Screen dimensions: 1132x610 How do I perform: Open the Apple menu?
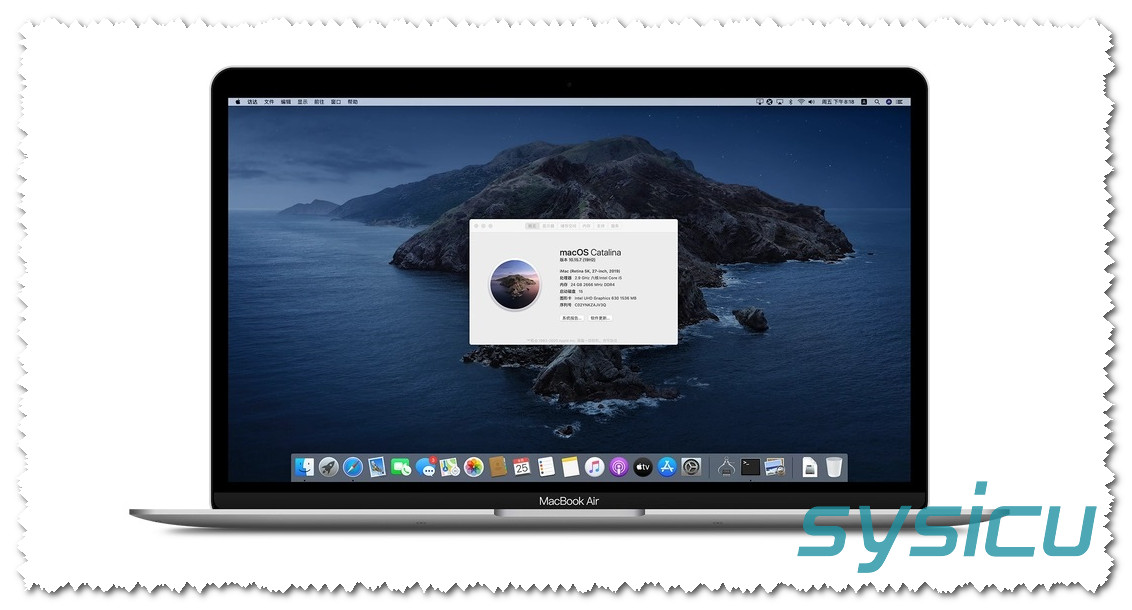pyautogui.click(x=237, y=102)
